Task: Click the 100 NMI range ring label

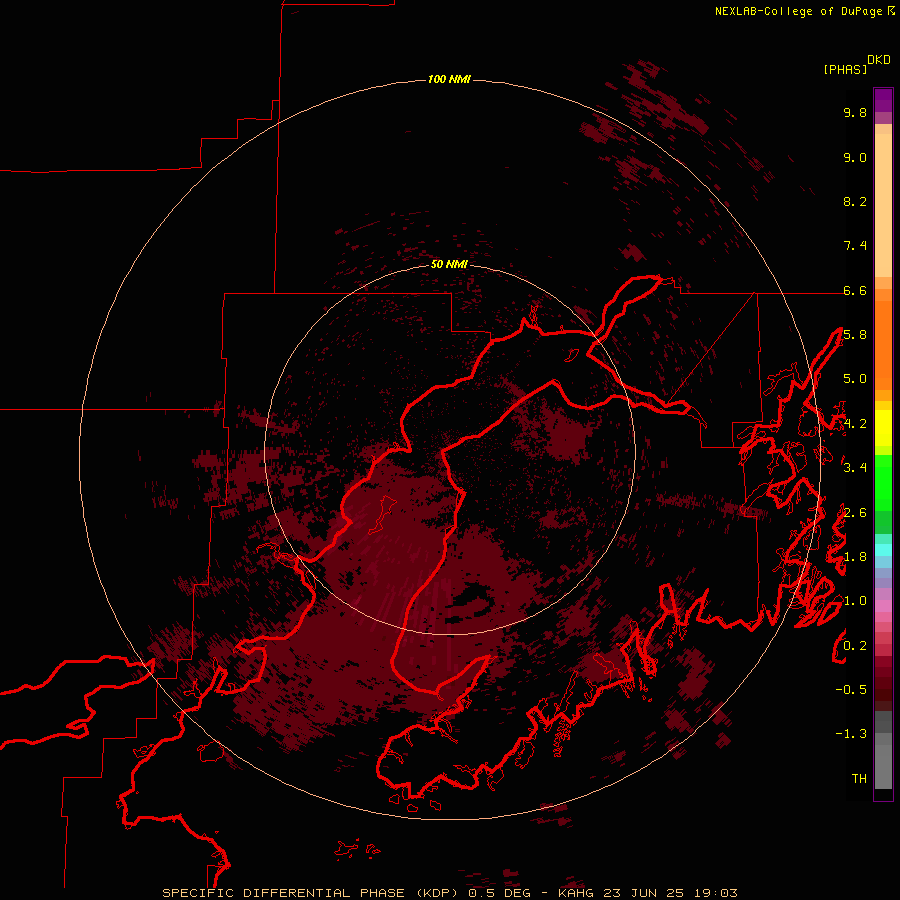Action: pyautogui.click(x=449, y=79)
